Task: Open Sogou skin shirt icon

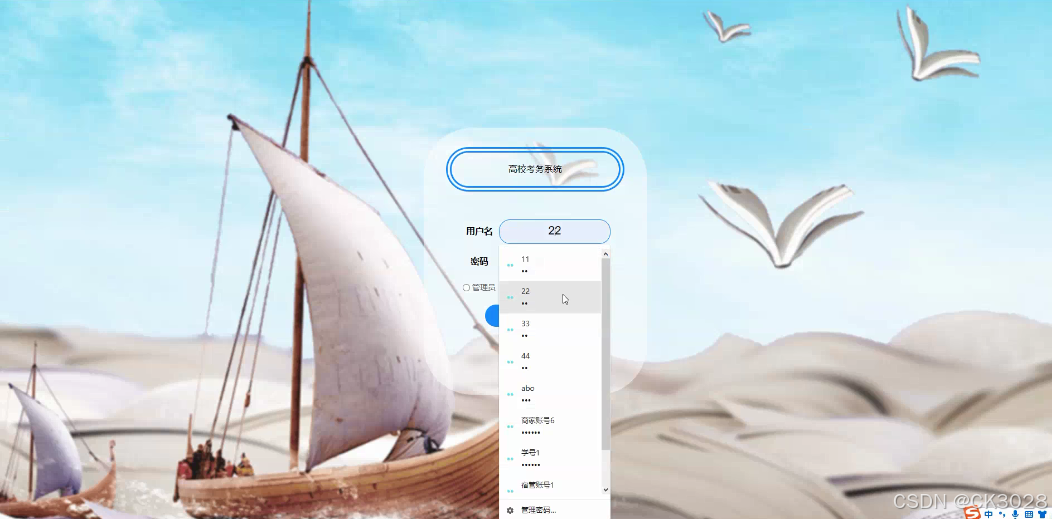Action: tap(1042, 514)
